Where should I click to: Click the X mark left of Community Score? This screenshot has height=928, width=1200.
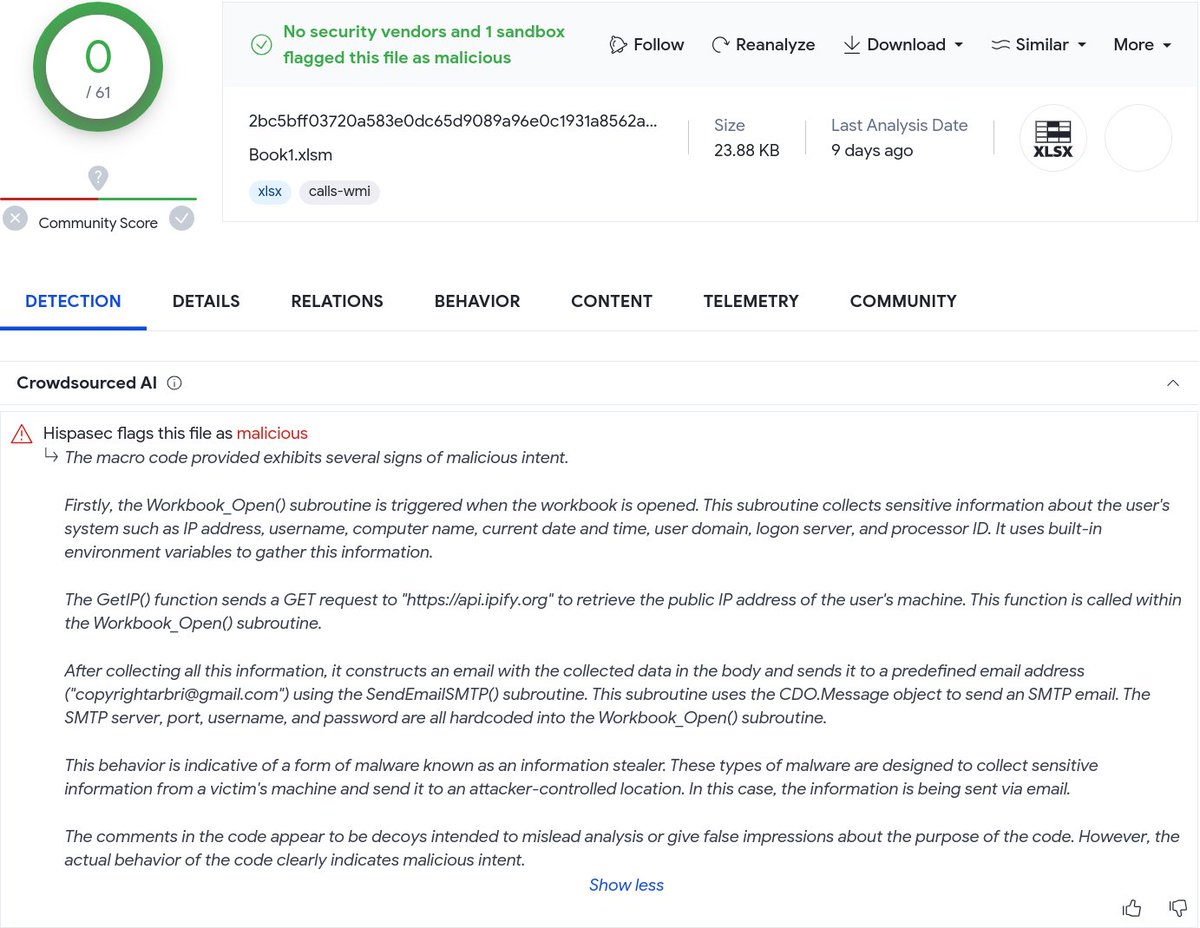15,217
